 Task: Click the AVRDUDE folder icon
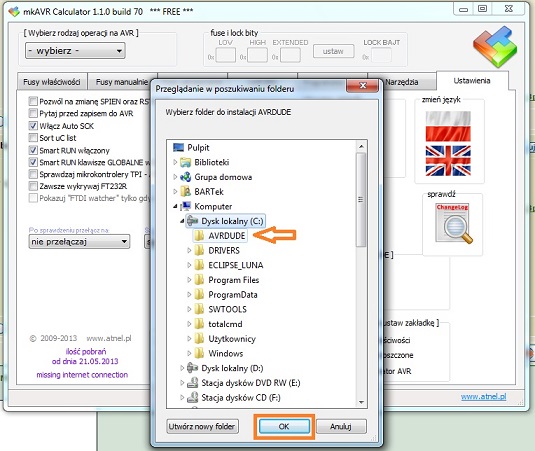[199, 235]
